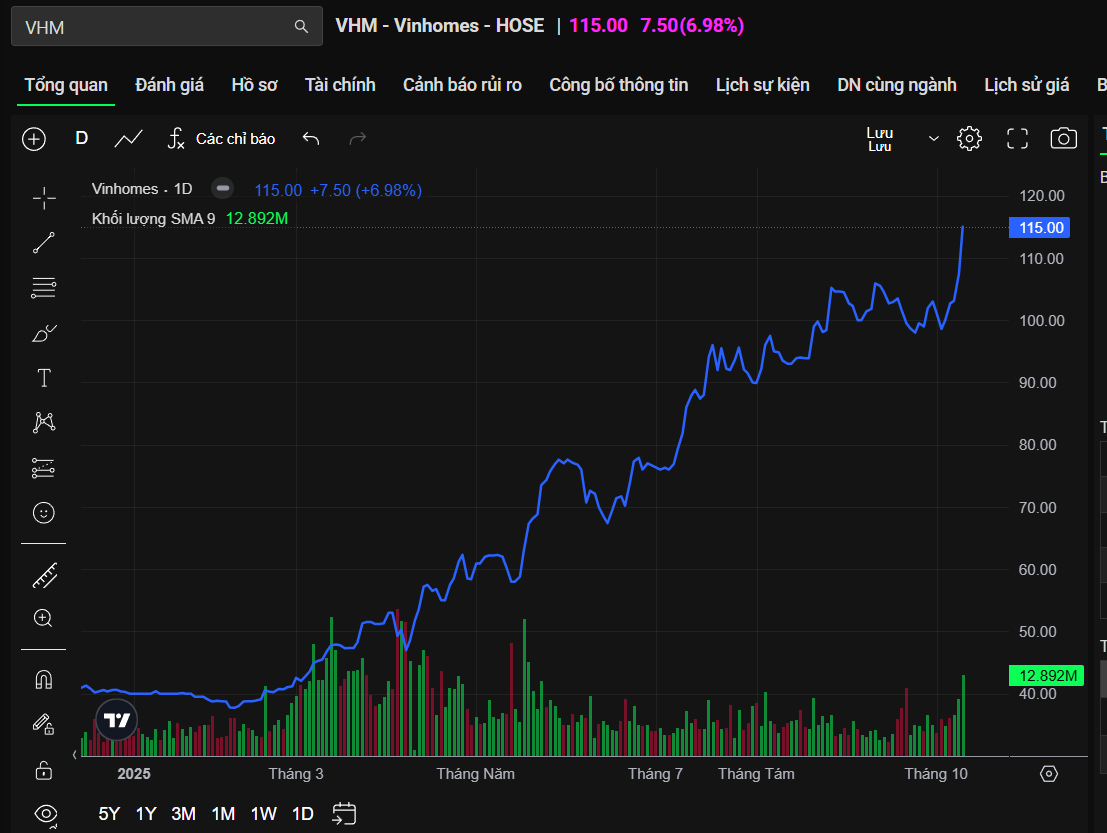
Task: Click the VHM stock search field
Action: pyautogui.click(x=155, y=27)
